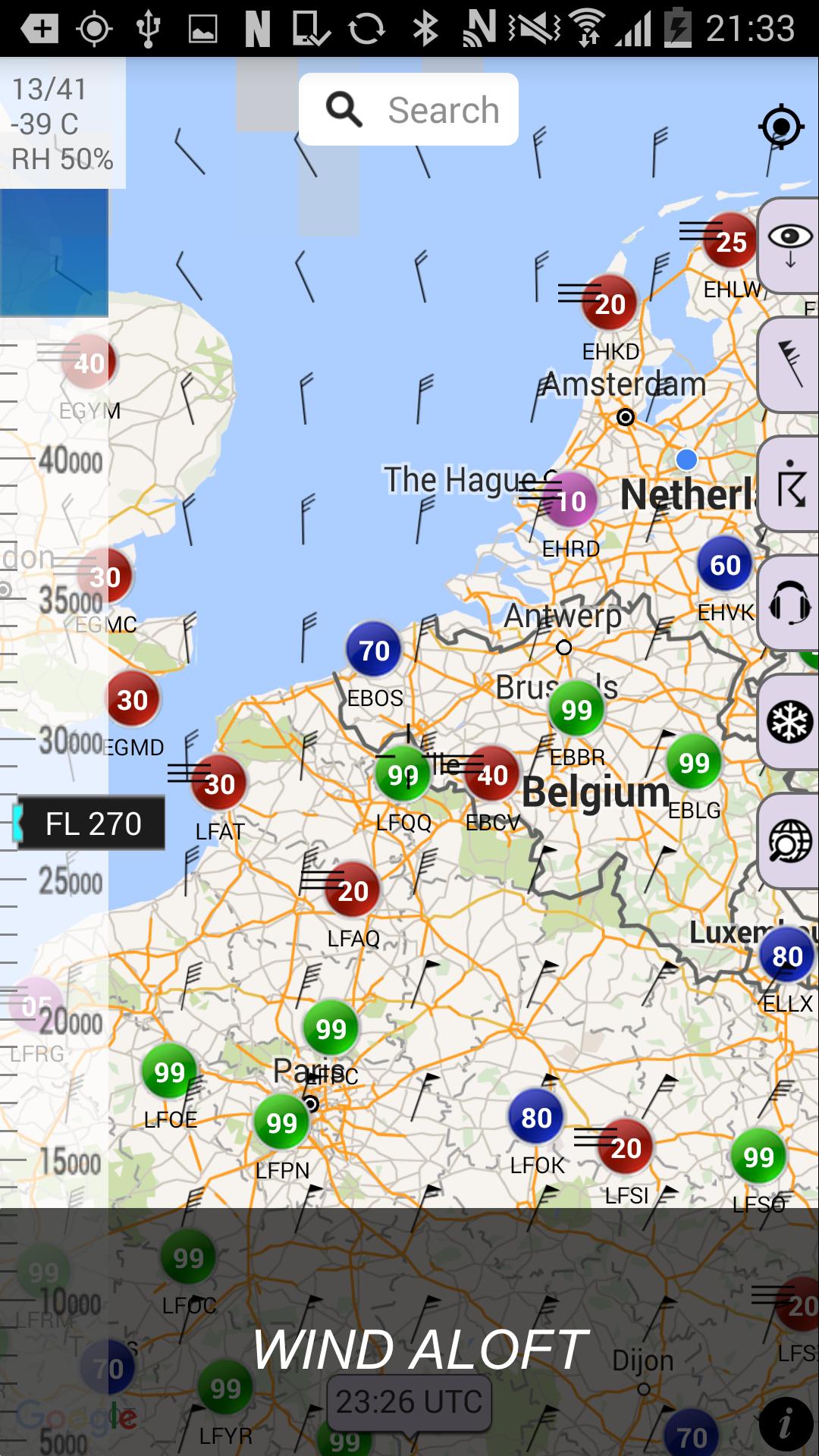The height and width of the screenshot is (1456, 819).
Task: Tap the LFOK blue marker 80
Action: [x=536, y=1118]
